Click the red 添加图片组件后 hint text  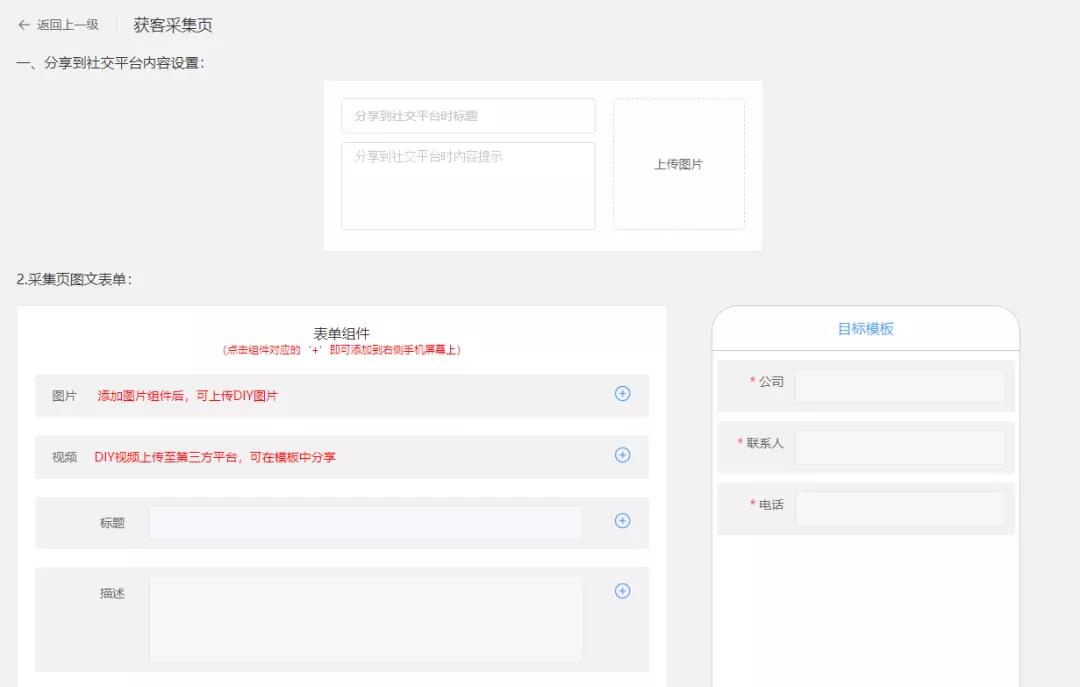pos(187,396)
